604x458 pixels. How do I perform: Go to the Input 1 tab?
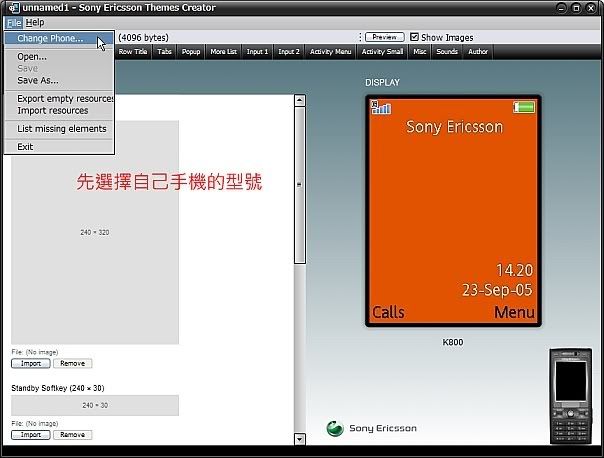pos(257,52)
